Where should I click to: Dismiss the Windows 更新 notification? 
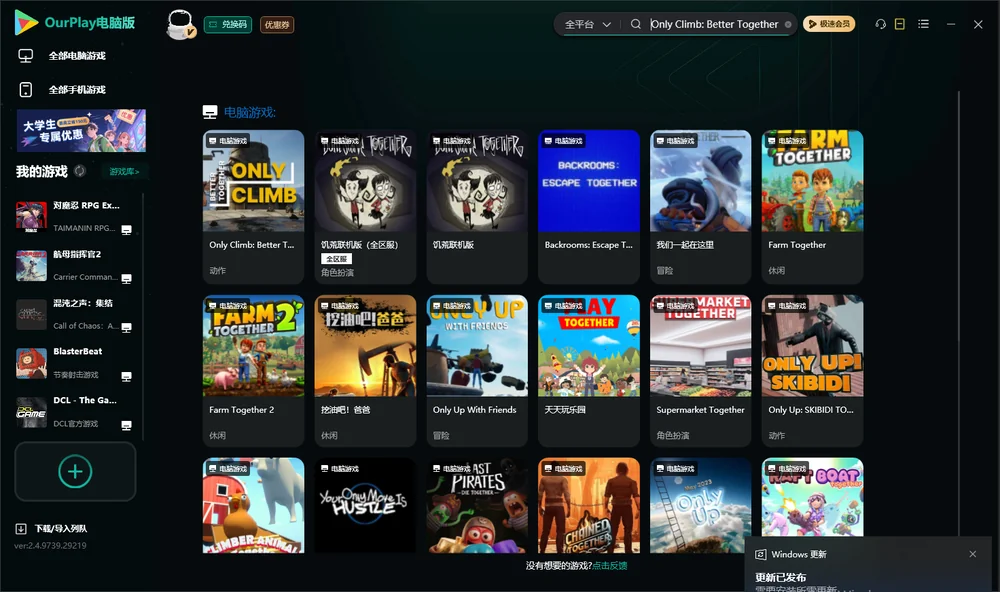click(x=973, y=554)
